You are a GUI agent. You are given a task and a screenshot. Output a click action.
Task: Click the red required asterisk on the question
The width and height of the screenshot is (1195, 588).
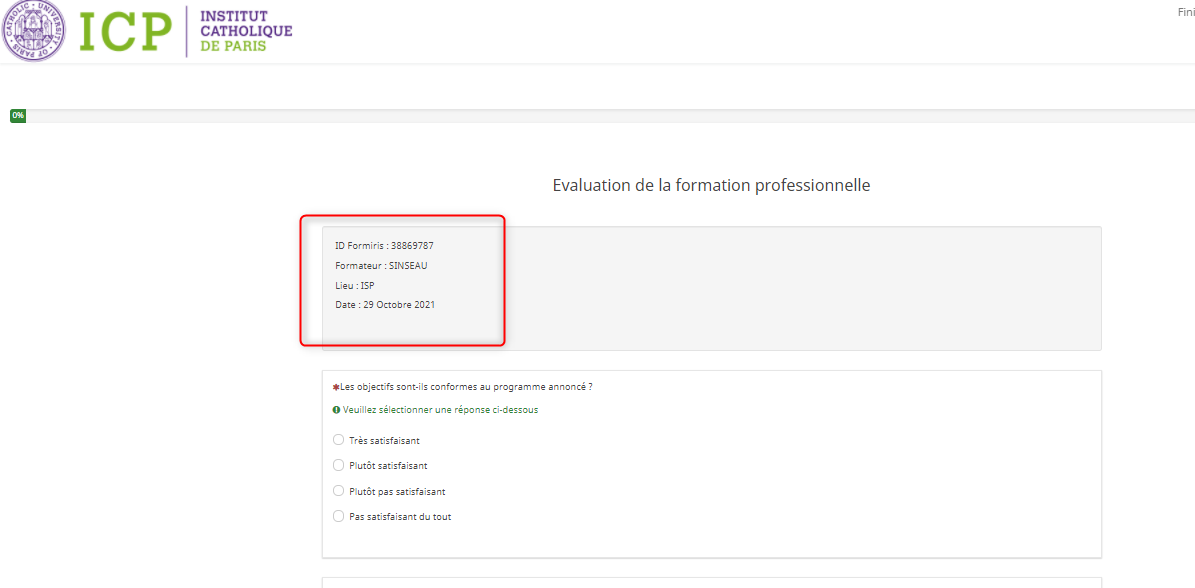[x=335, y=387]
